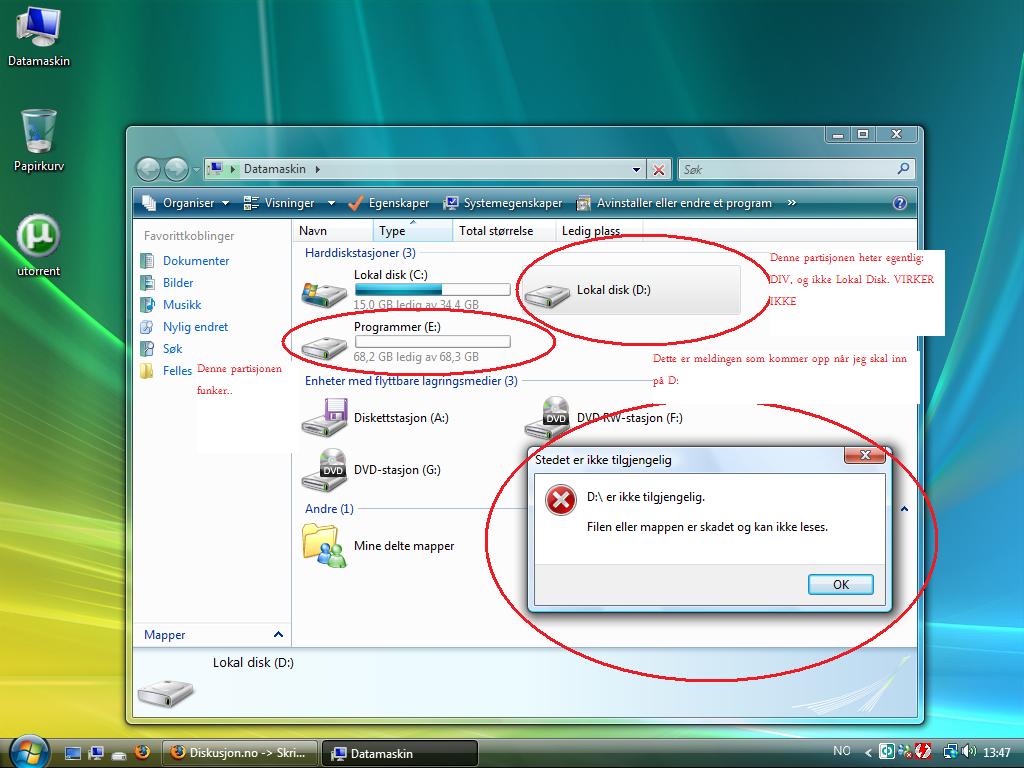The width and height of the screenshot is (1024, 768).
Task: Click the Systemegenskaper toolbar button
Action: coord(503,203)
